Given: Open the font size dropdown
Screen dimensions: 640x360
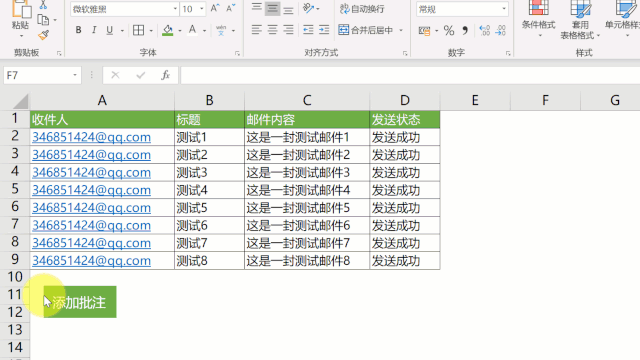Looking at the screenshot, I should tap(201, 9).
